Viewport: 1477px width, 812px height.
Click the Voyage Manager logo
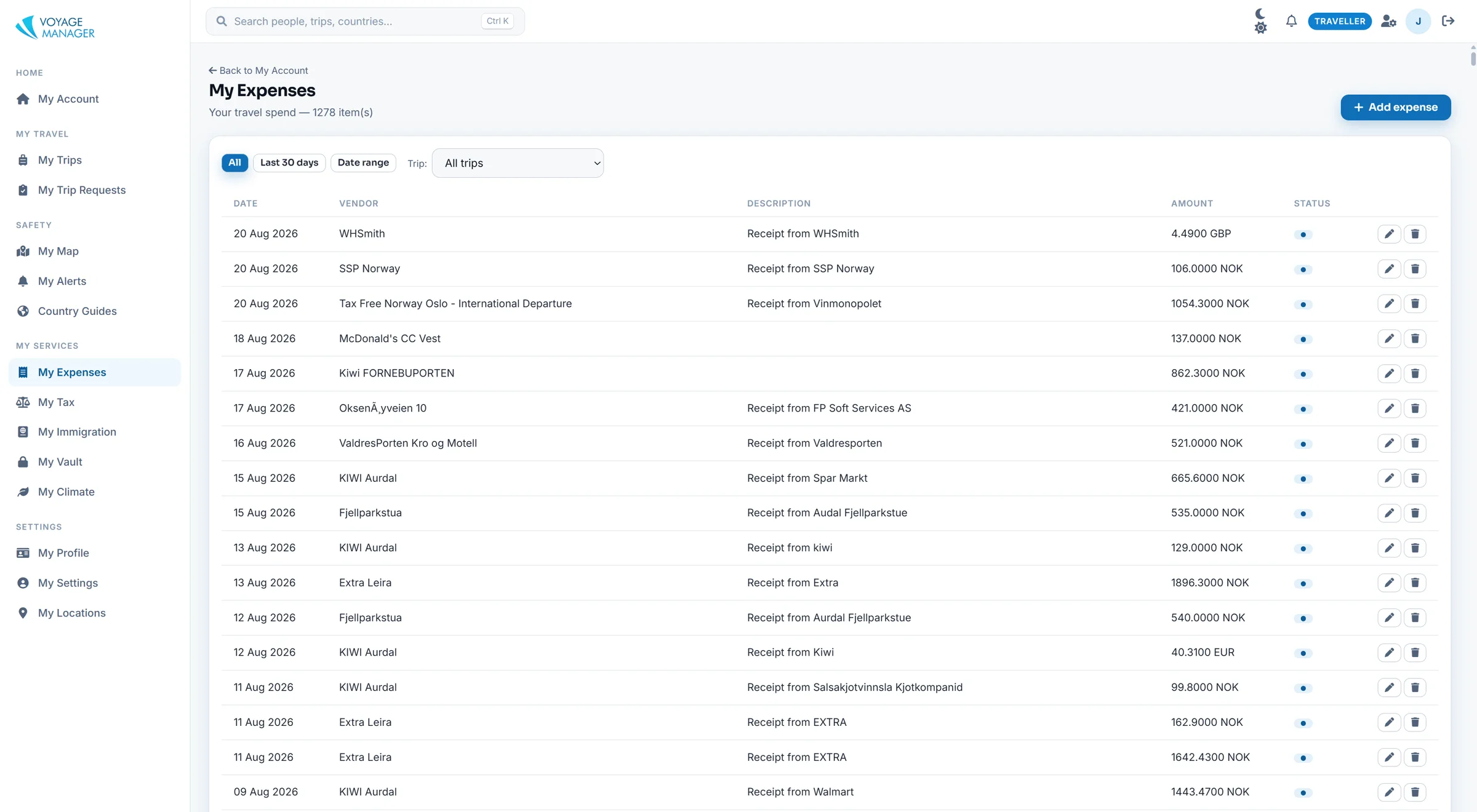(x=55, y=27)
